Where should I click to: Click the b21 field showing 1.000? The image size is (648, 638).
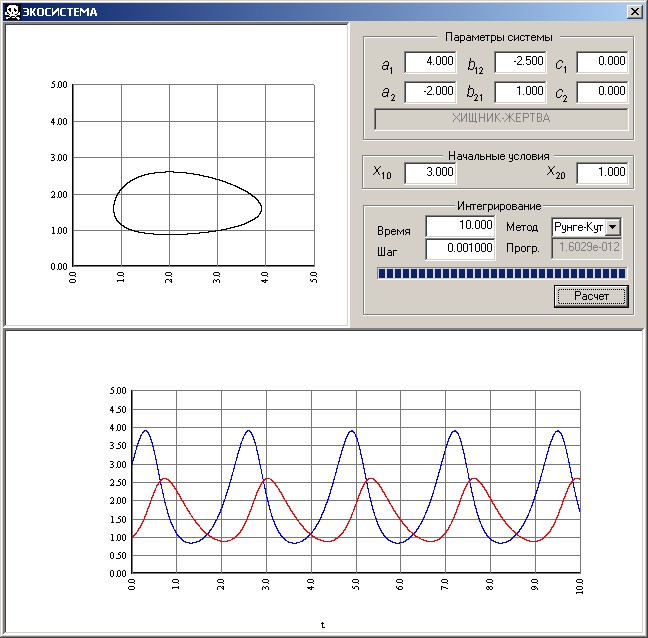point(520,91)
